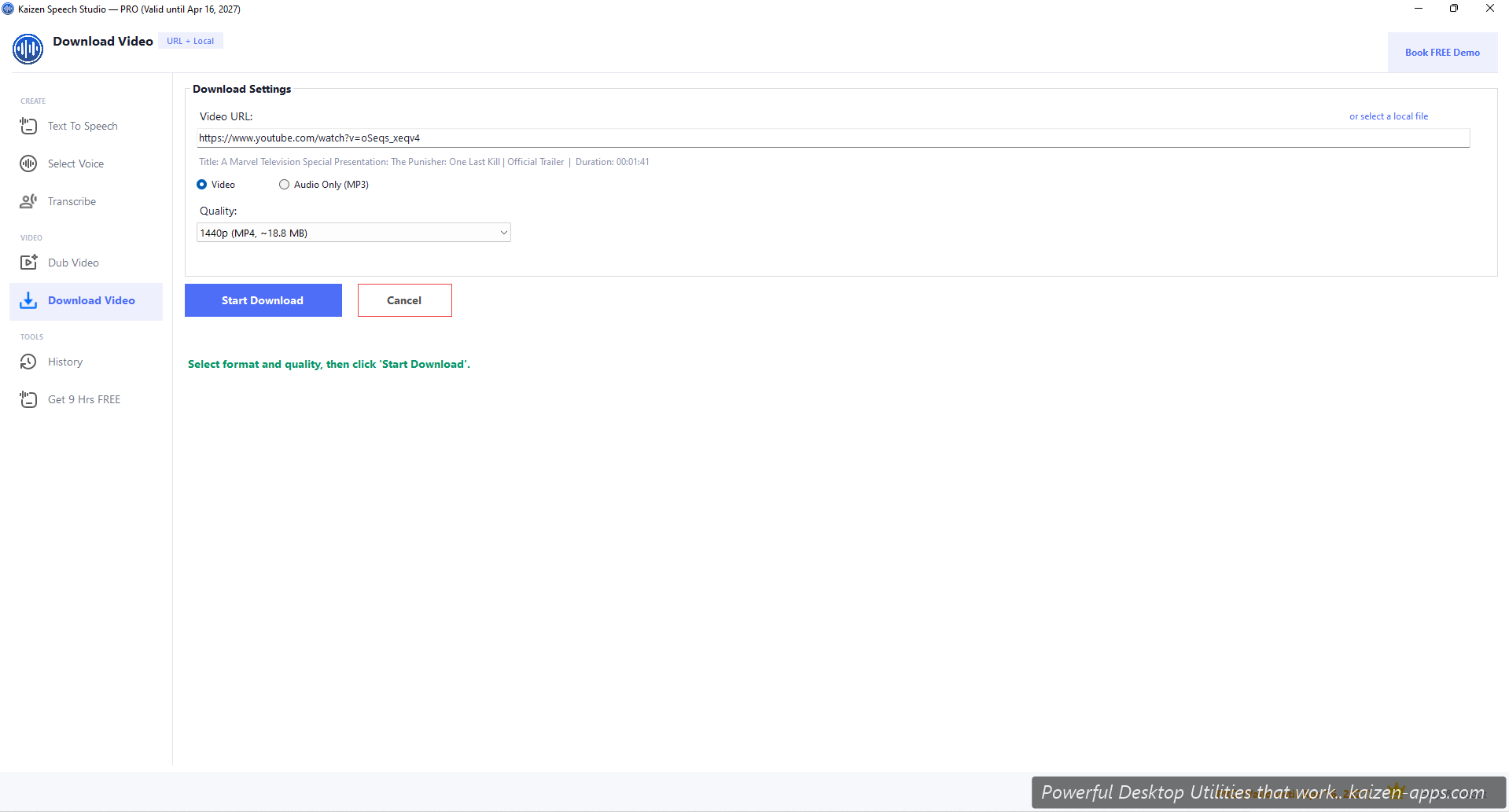Open the Dub Video feature

pyautogui.click(x=74, y=263)
